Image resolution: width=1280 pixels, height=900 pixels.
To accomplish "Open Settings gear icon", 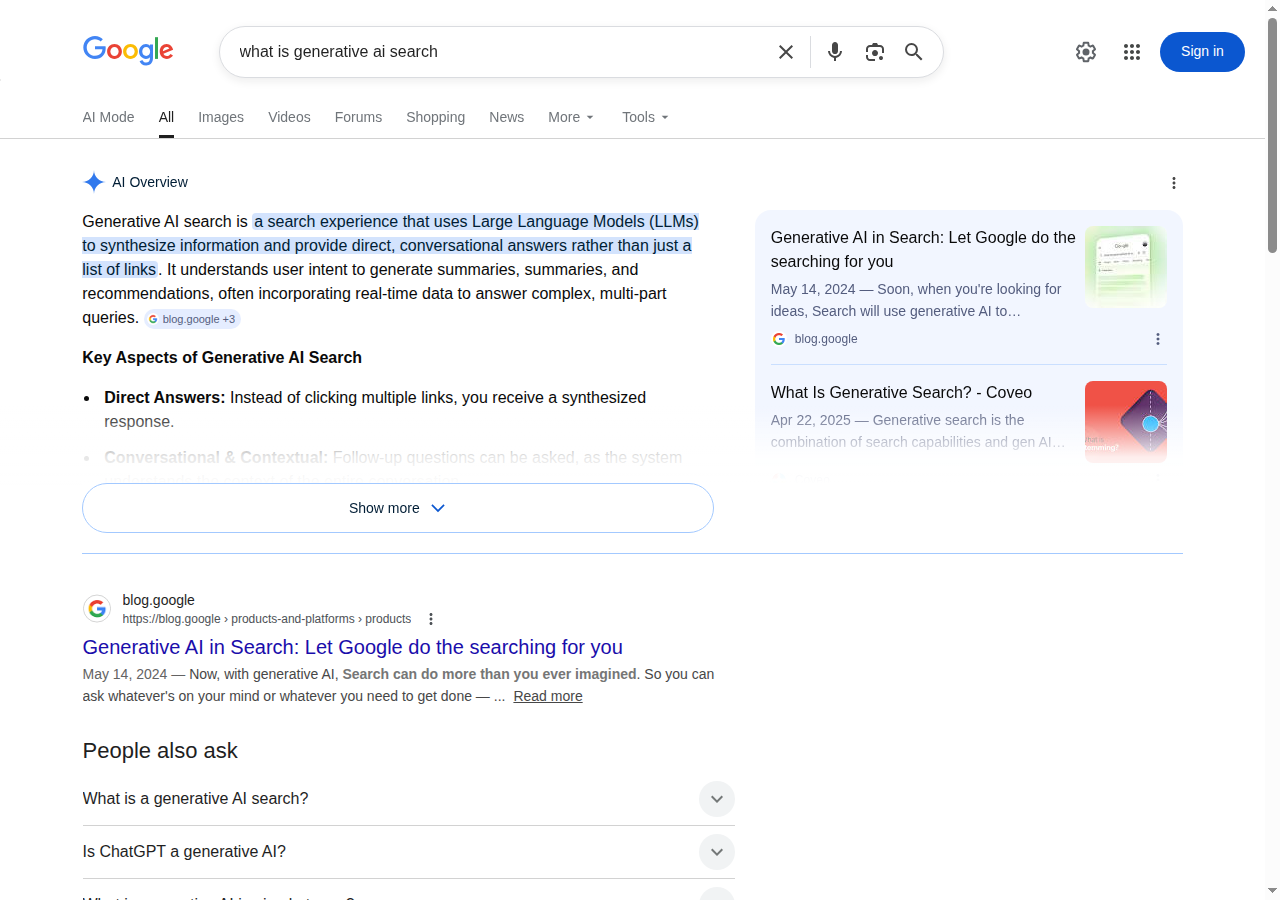I will click(1086, 52).
